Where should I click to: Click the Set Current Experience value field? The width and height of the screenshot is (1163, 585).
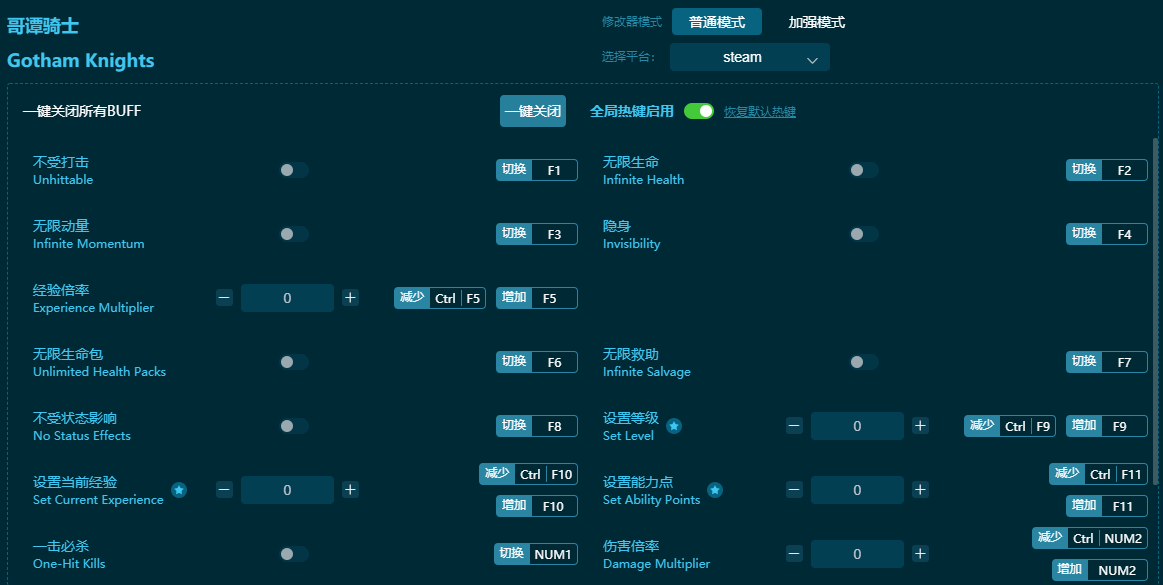(x=287, y=490)
